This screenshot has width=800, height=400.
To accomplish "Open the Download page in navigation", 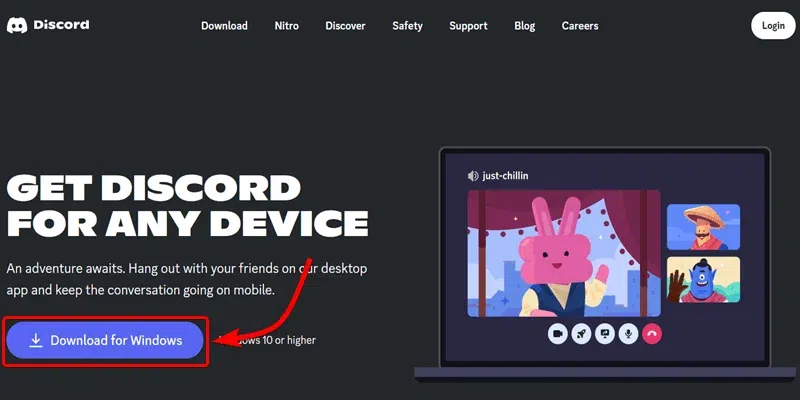I will pyautogui.click(x=224, y=26).
